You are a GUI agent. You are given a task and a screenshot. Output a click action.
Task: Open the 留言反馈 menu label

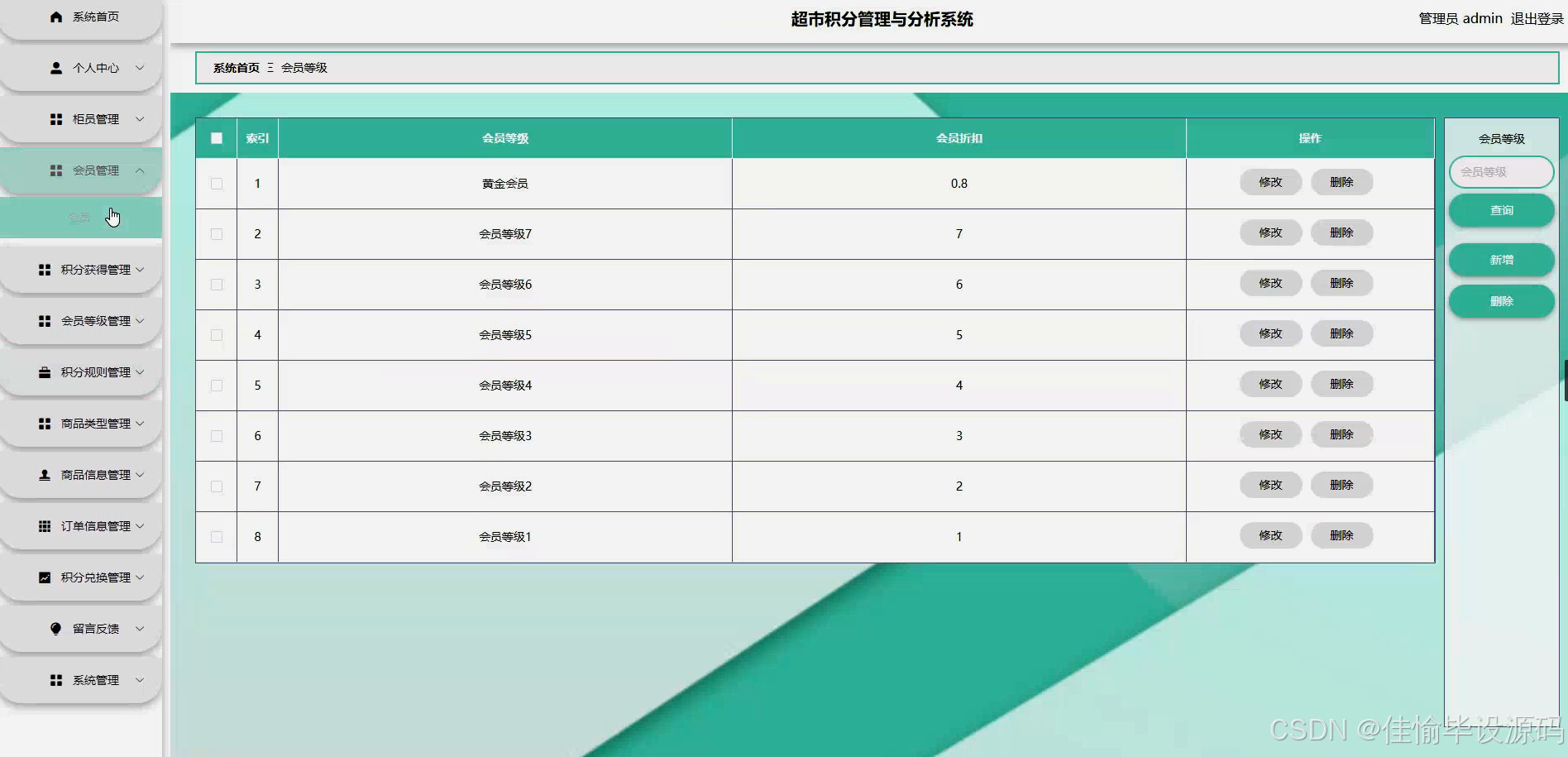click(x=96, y=629)
